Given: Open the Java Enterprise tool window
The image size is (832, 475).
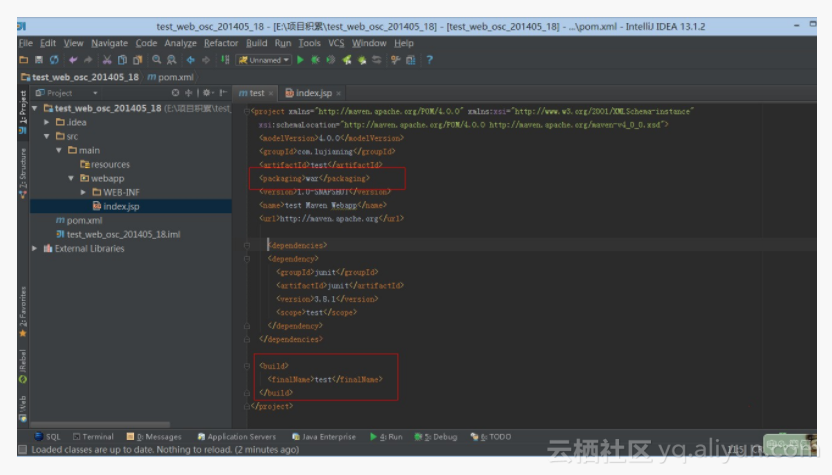Looking at the screenshot, I should (324, 437).
